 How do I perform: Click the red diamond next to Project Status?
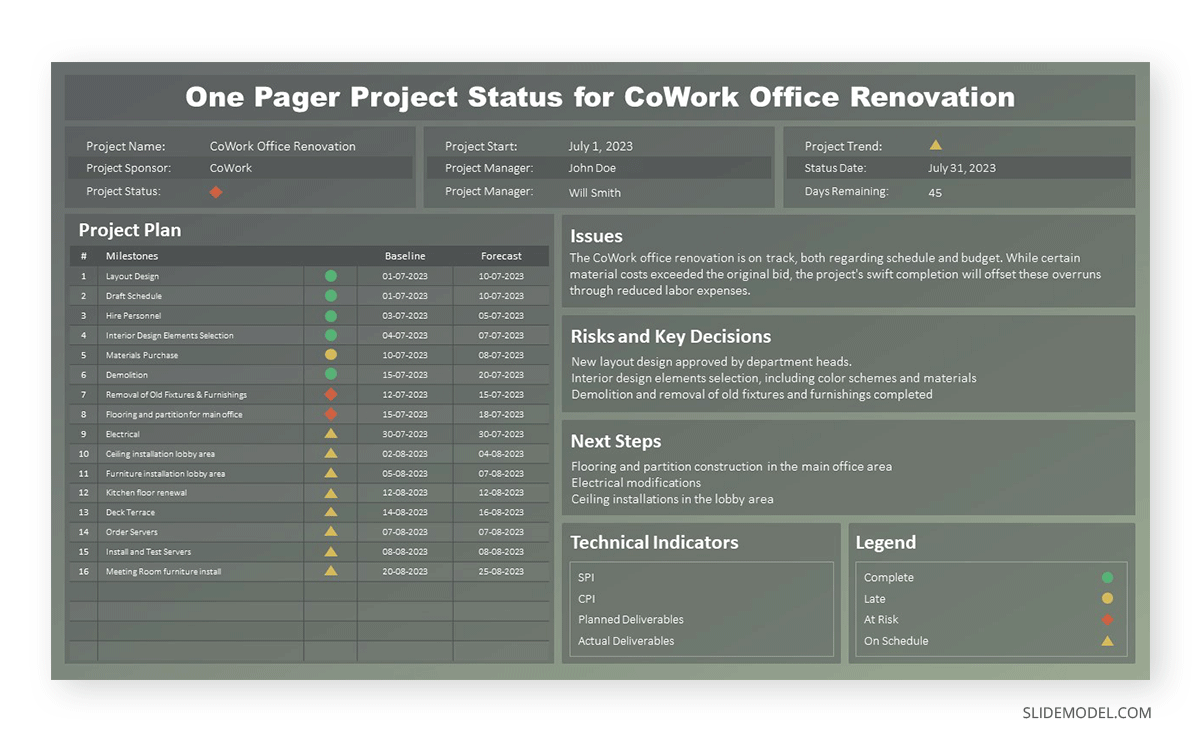coord(216,192)
